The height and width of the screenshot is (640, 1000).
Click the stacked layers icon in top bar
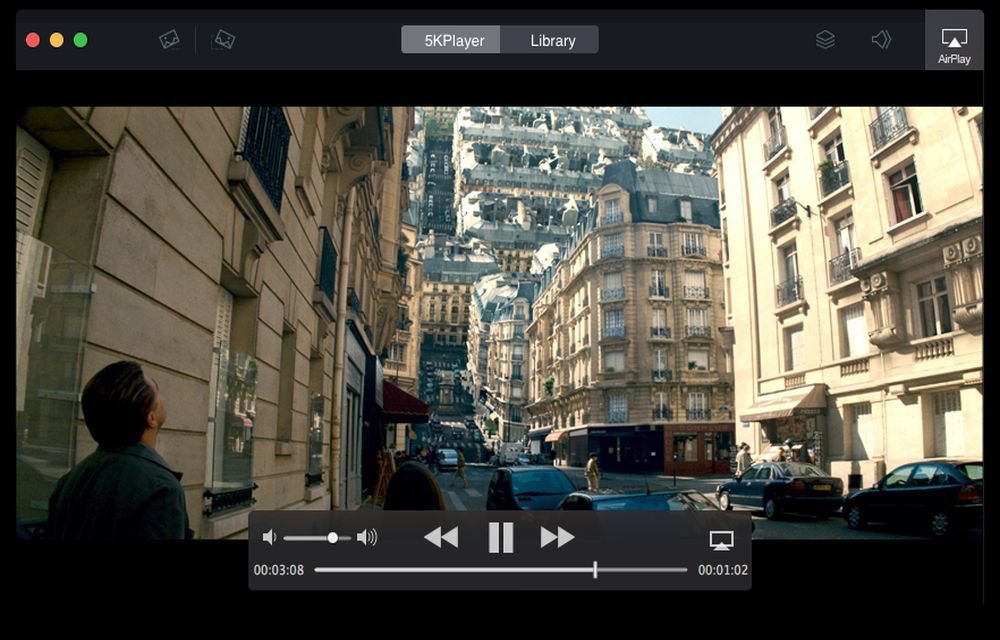825,40
